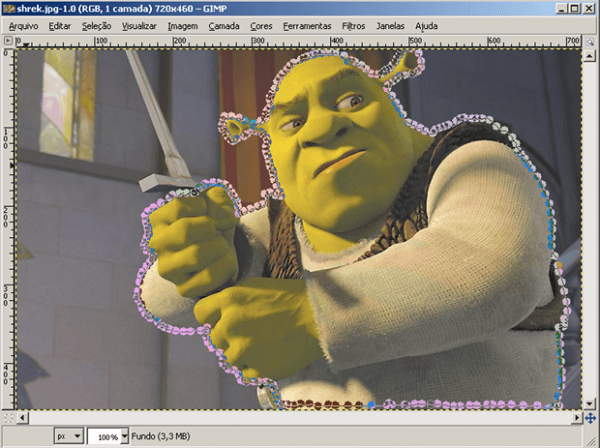
Task: Click the image menu triangle button at ruler corner
Action: tap(8, 40)
